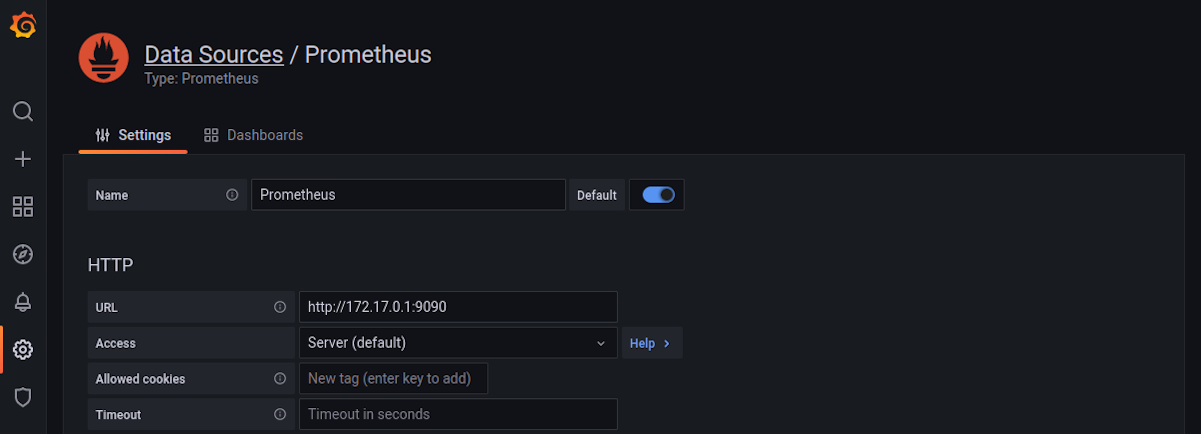1201x434 pixels.
Task: Open the Grafana home logo
Action: (23, 25)
